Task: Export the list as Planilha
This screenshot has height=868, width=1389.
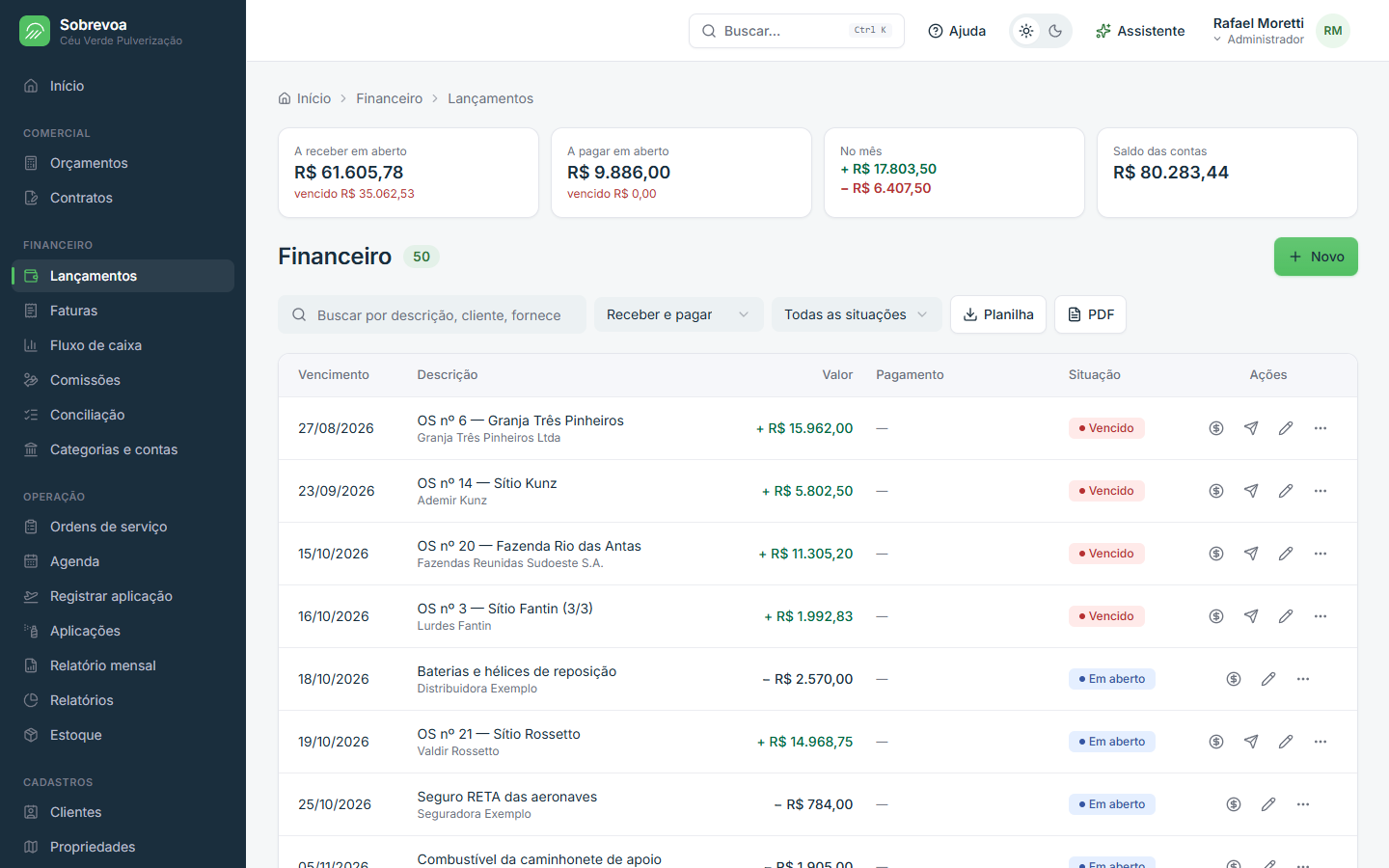Action: [x=997, y=314]
